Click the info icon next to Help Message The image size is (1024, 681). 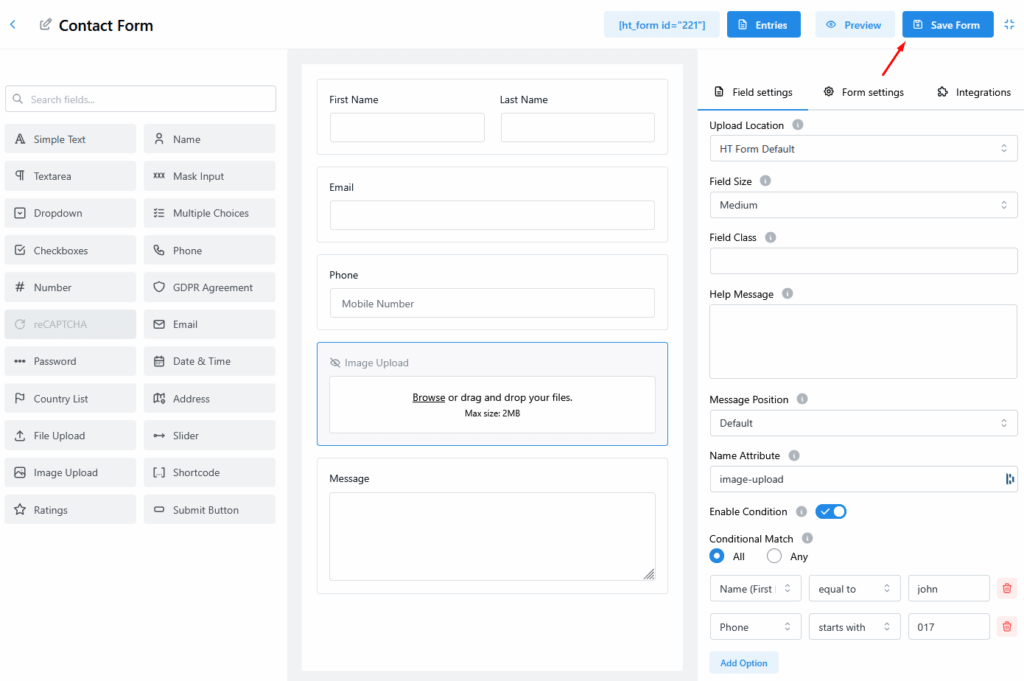coord(787,294)
